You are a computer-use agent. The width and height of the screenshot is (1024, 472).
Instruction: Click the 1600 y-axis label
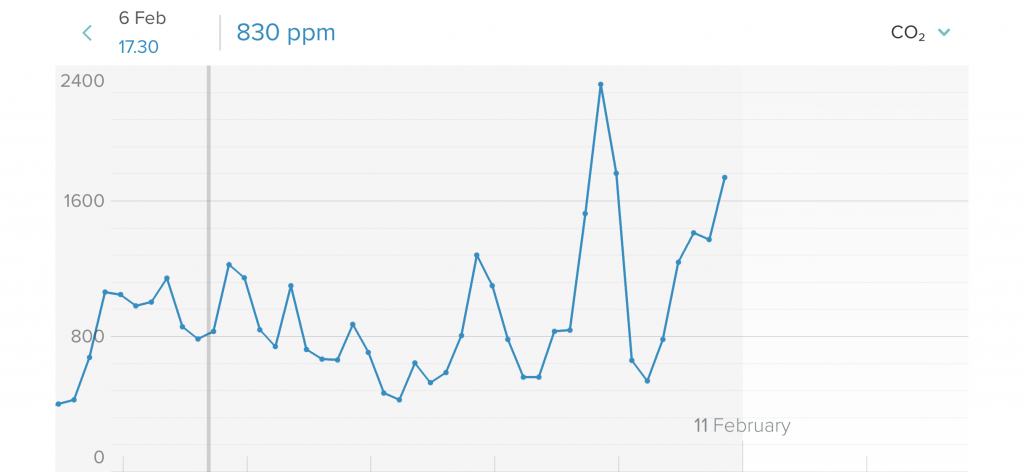84,200
